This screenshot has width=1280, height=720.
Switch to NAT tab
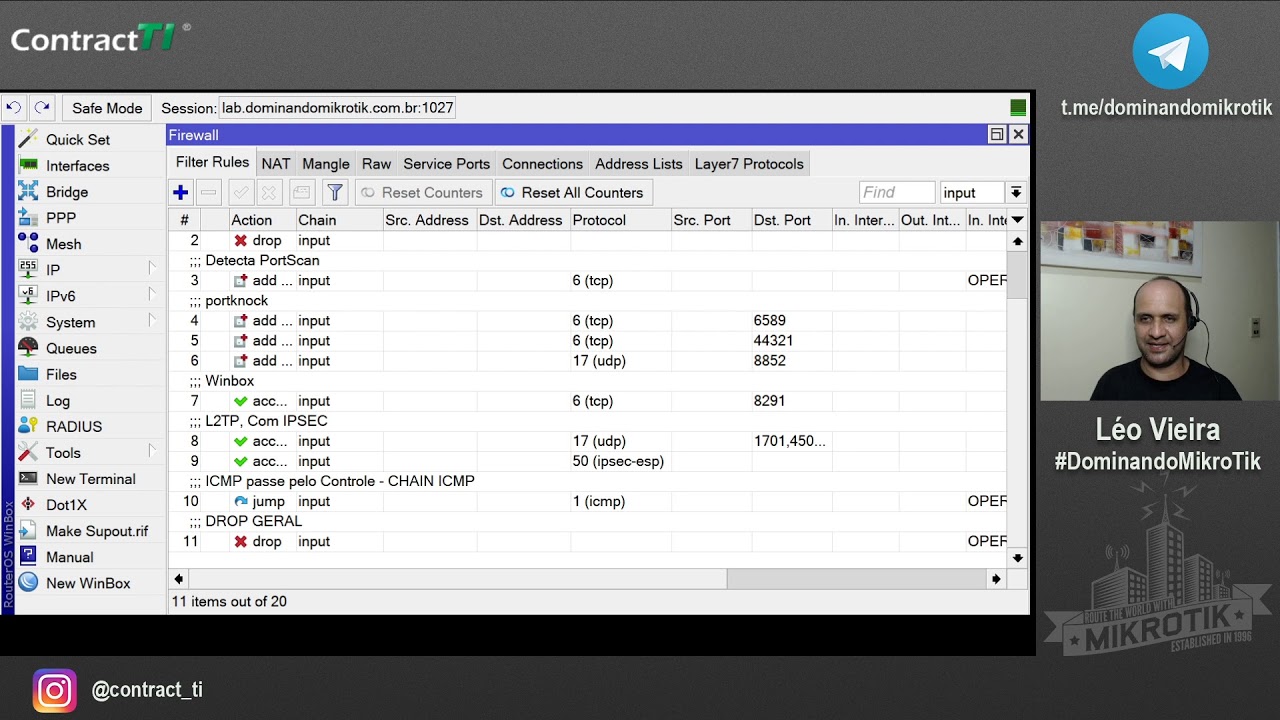276,164
